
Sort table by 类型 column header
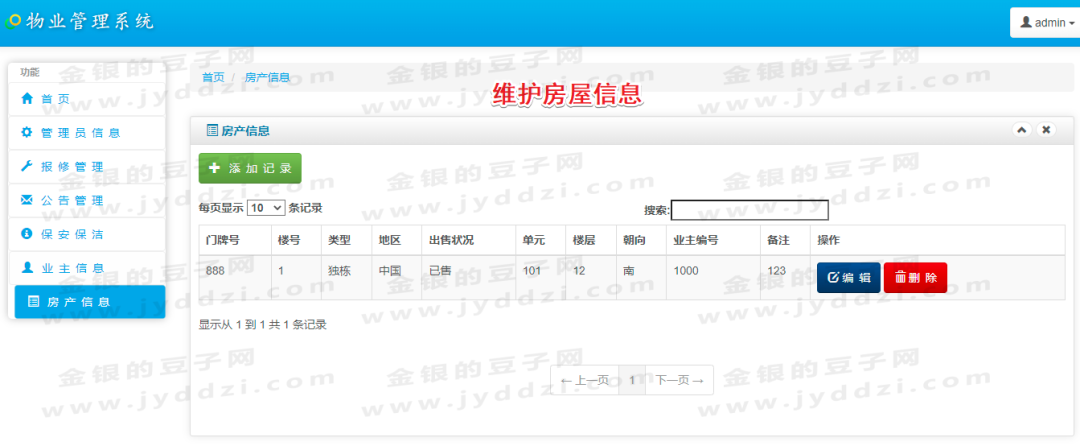tap(346, 240)
